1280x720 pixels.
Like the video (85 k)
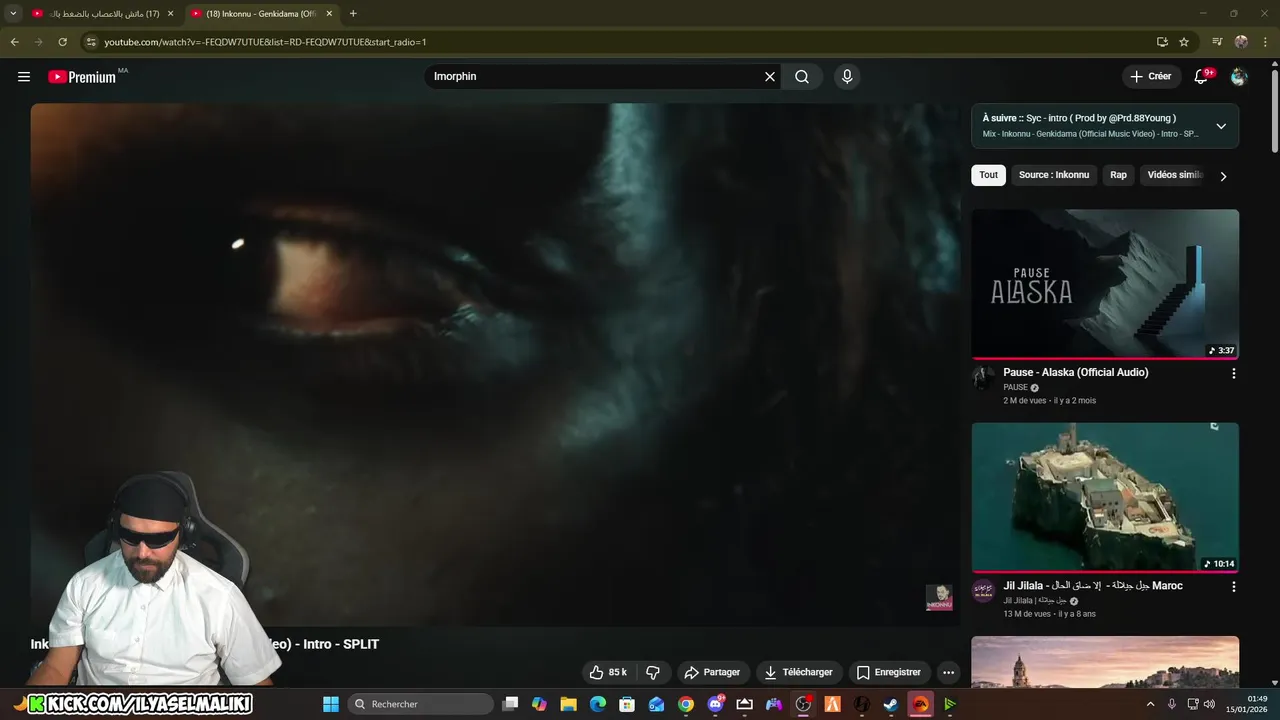608,672
